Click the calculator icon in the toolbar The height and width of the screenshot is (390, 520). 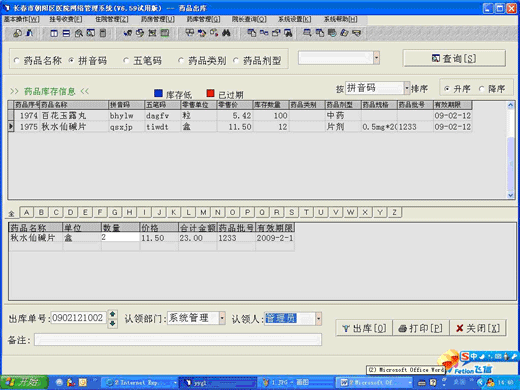coord(103,33)
